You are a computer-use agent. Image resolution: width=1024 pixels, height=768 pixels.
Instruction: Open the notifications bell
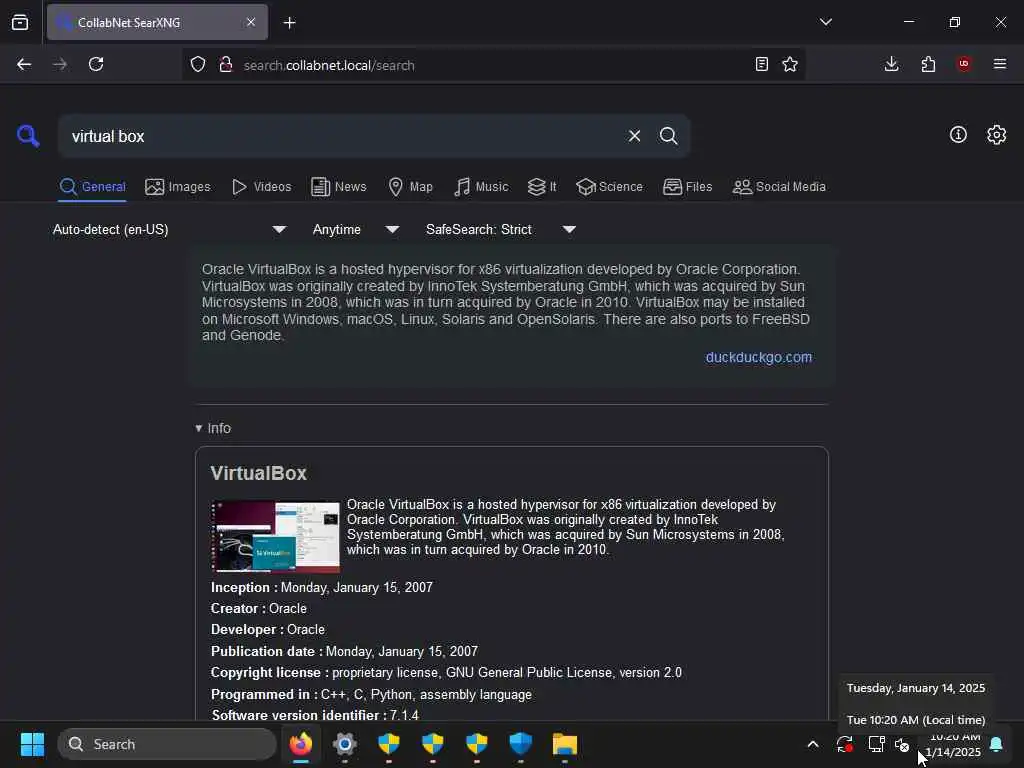[x=996, y=744]
